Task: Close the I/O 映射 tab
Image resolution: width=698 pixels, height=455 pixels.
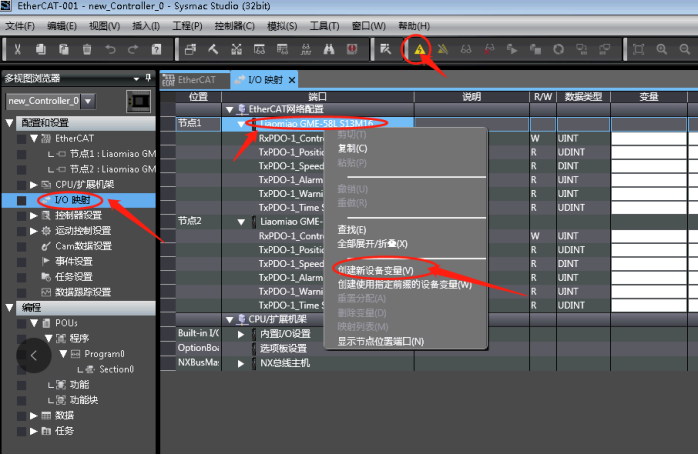Action: click(292, 80)
